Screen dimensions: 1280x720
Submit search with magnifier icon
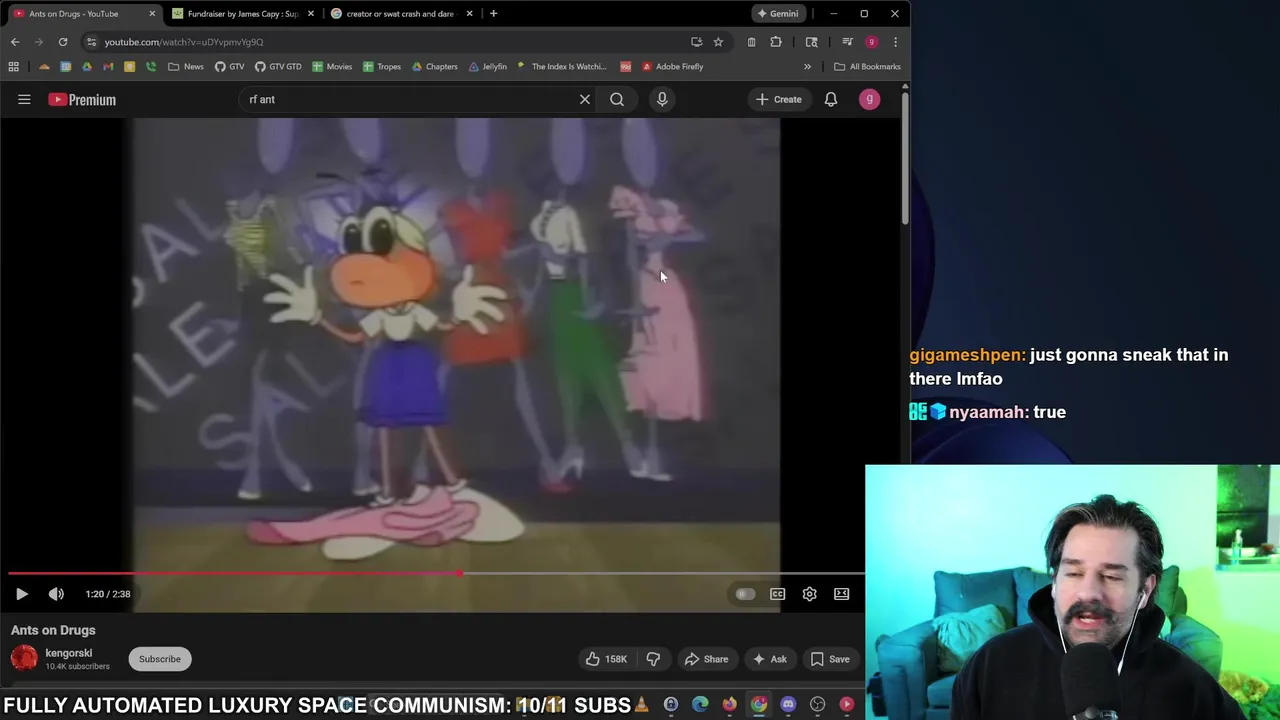click(x=617, y=99)
